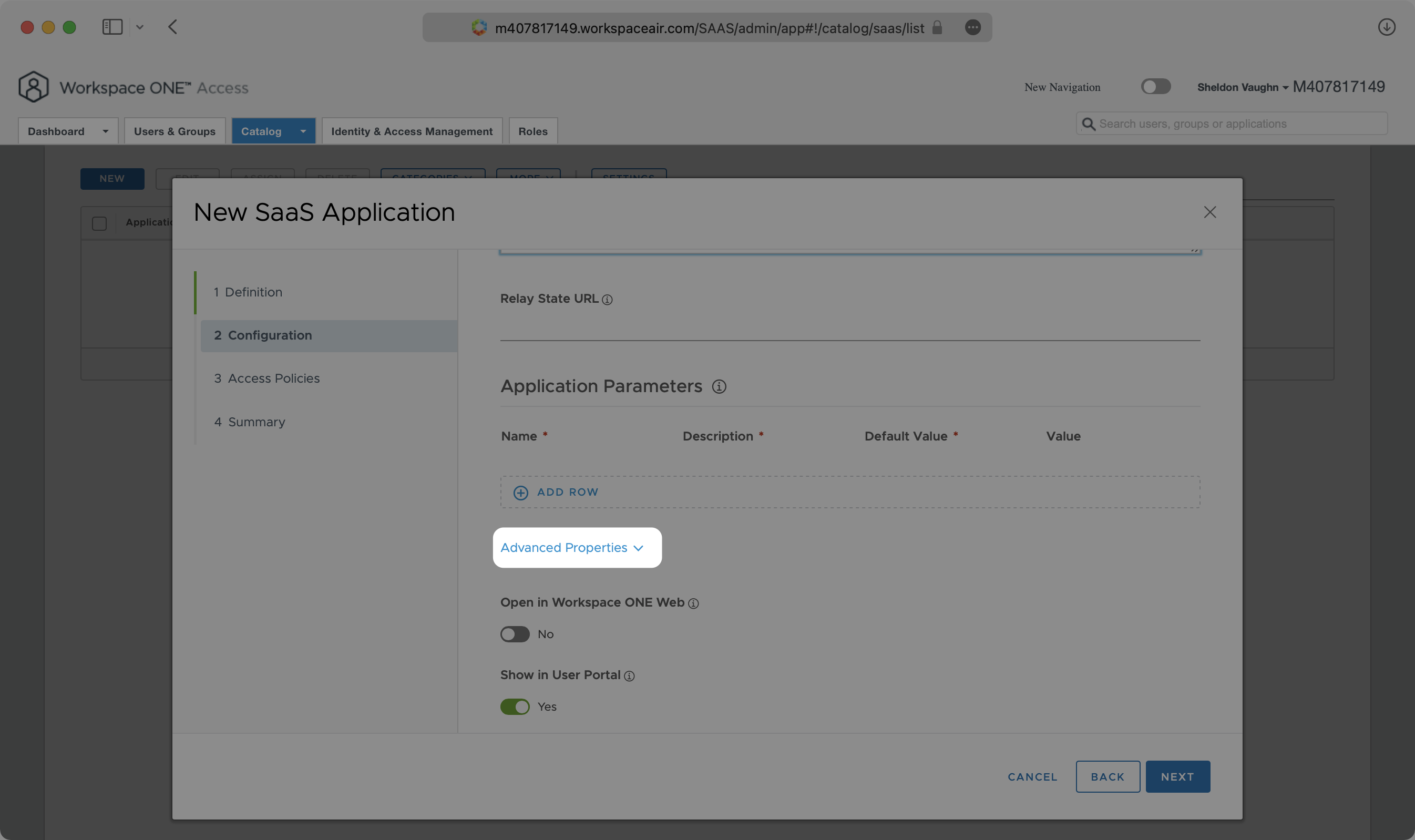The image size is (1415, 840).
Task: Click the NEXT button to proceed
Action: click(x=1178, y=776)
